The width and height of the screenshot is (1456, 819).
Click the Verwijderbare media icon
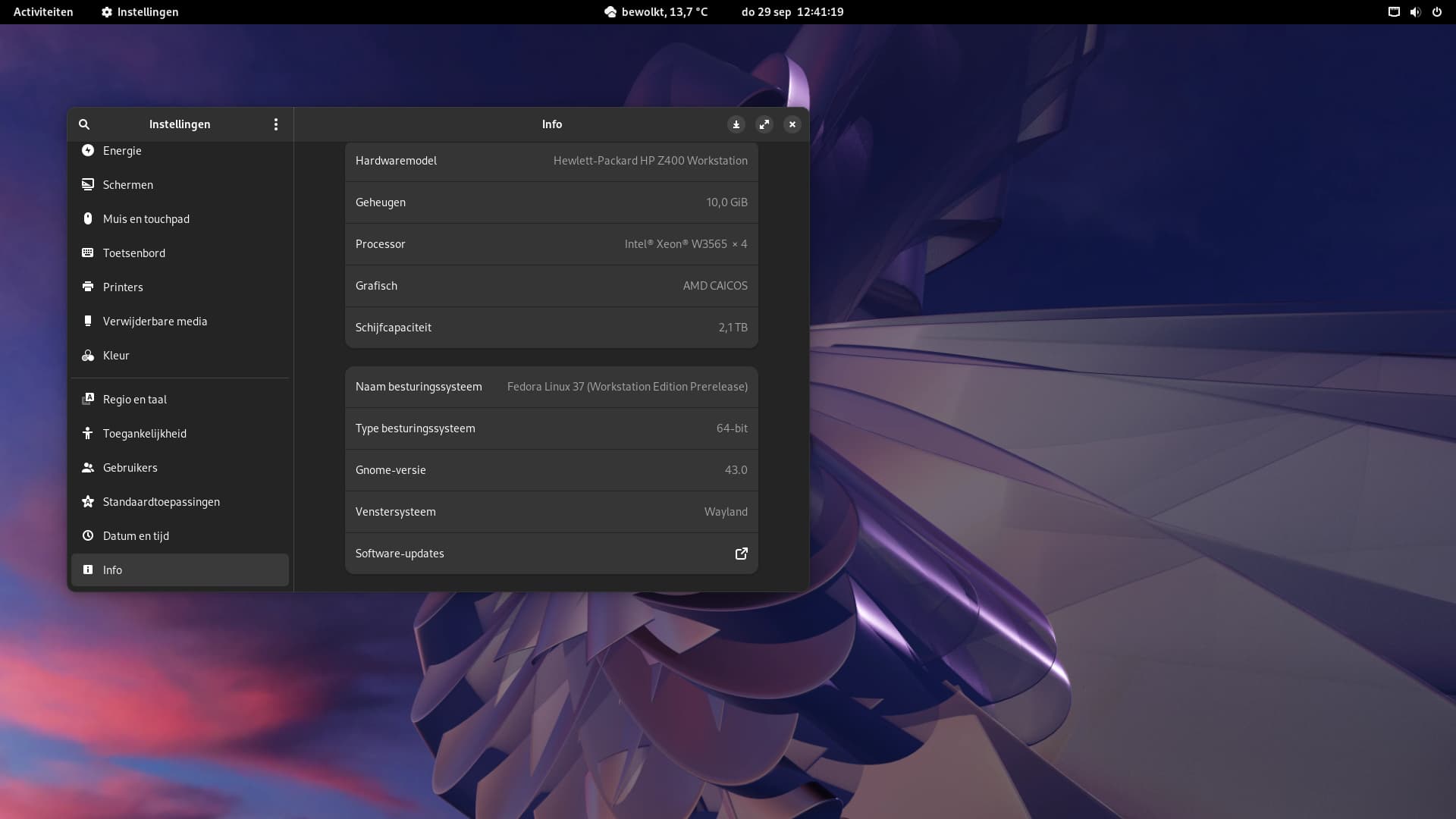(88, 321)
